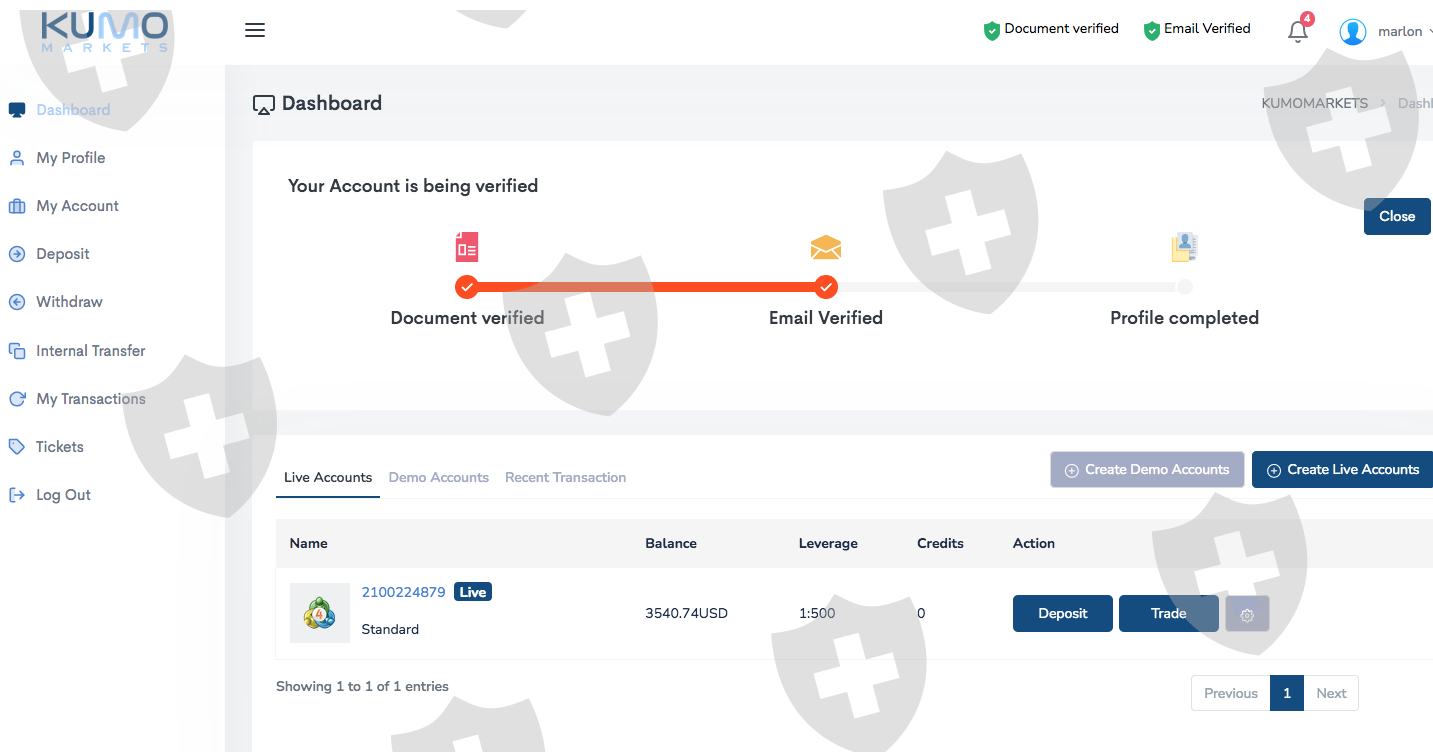Navigate to My Account
The height and width of the screenshot is (752, 1433).
[x=77, y=206]
